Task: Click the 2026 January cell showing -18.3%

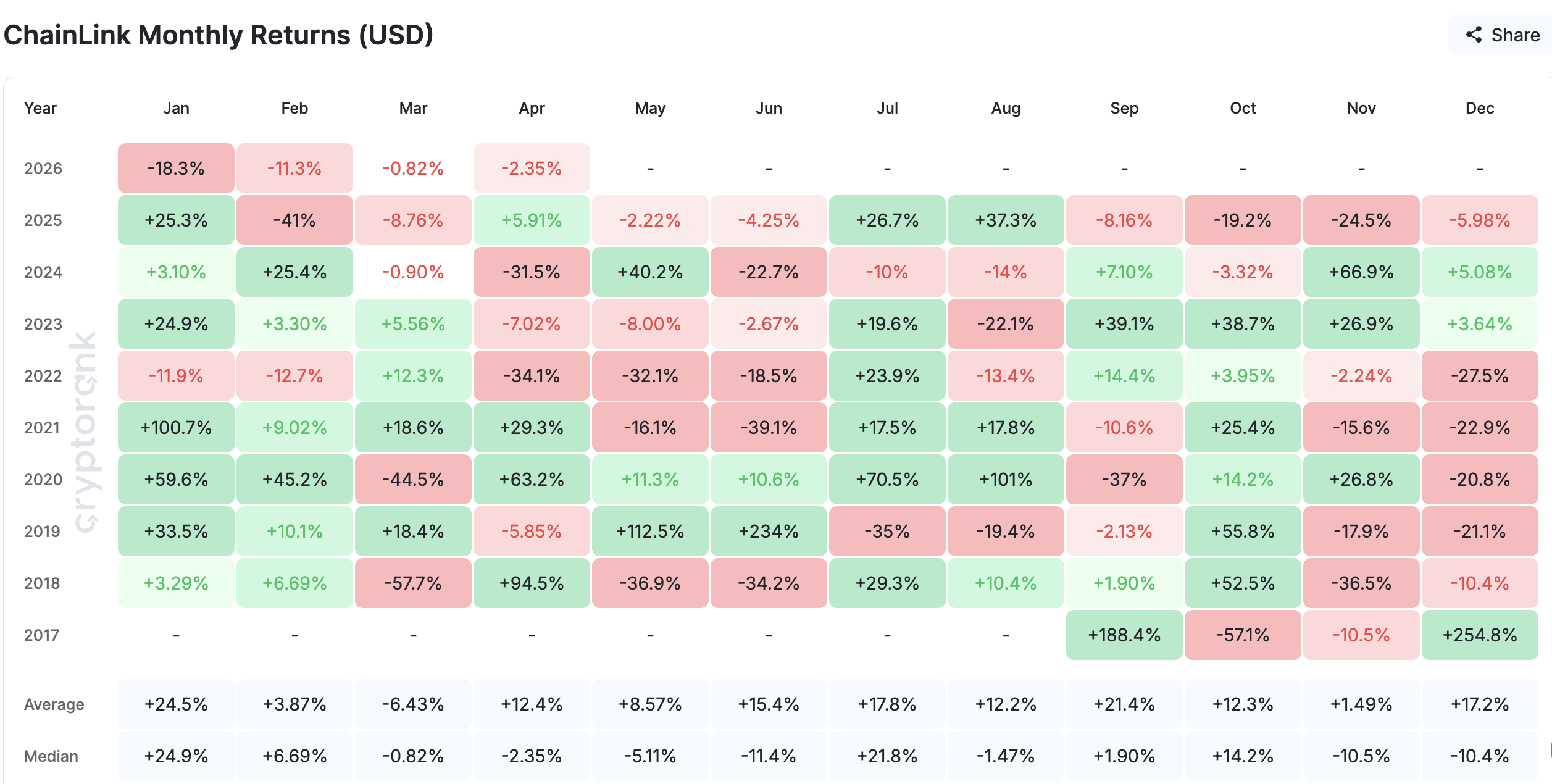Action: point(176,168)
